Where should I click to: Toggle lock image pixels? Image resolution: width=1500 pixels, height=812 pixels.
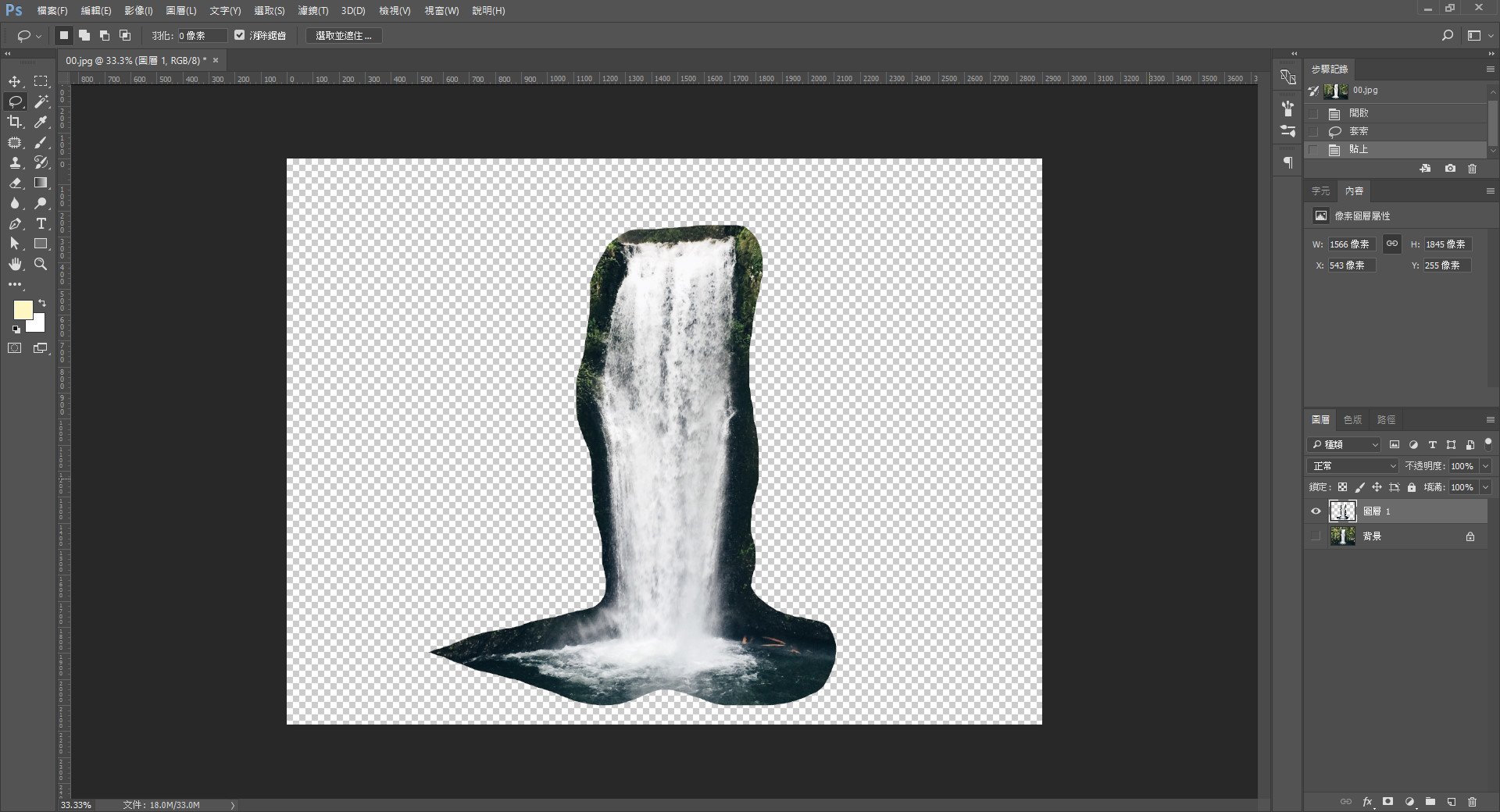(1359, 487)
